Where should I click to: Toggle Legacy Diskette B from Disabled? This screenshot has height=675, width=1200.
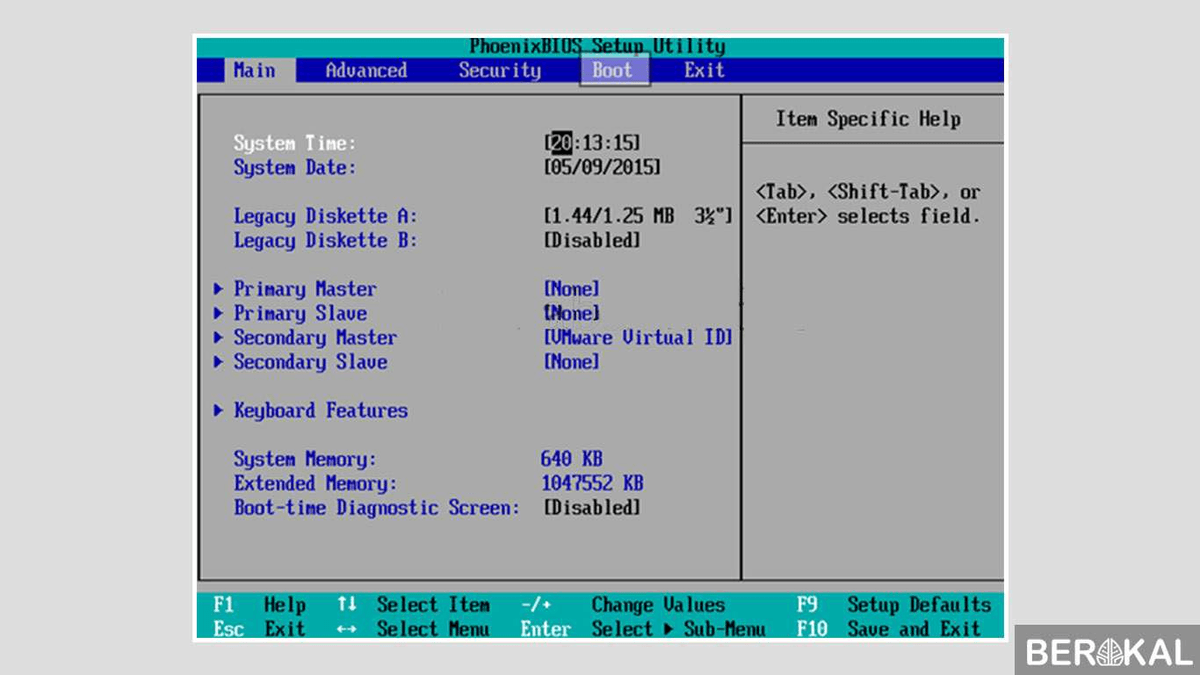point(592,240)
